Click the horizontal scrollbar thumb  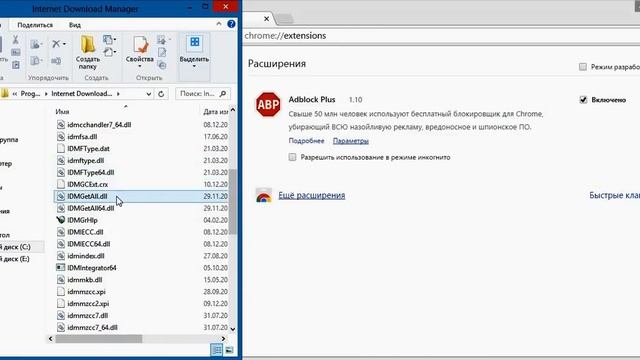pos(99,339)
